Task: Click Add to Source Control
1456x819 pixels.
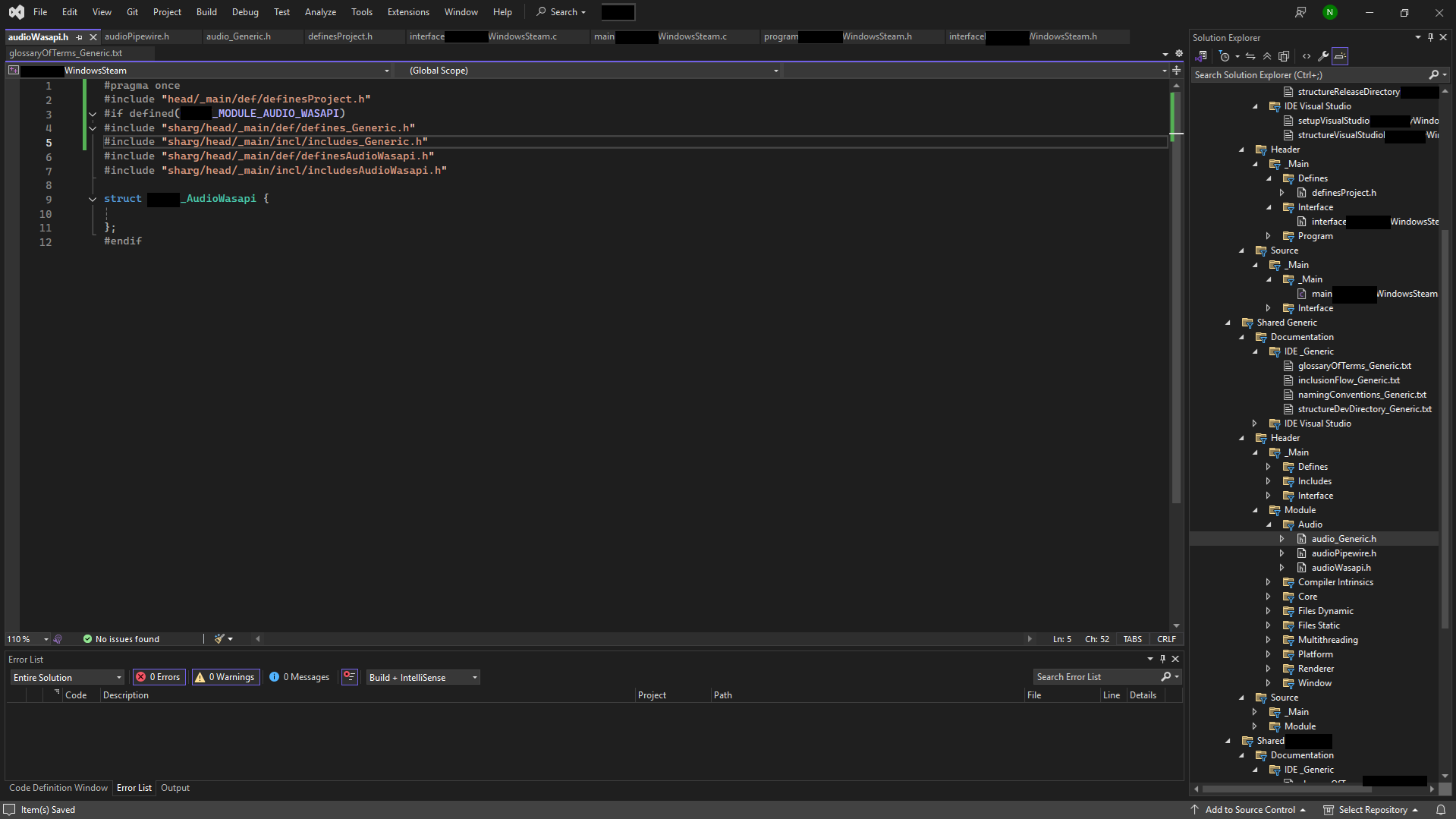Action: (x=1250, y=810)
